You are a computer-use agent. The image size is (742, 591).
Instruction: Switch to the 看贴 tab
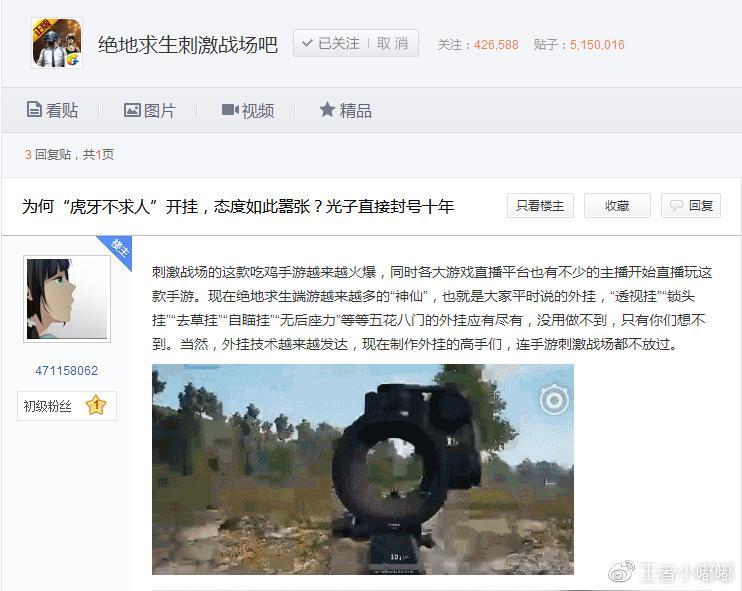(52, 110)
